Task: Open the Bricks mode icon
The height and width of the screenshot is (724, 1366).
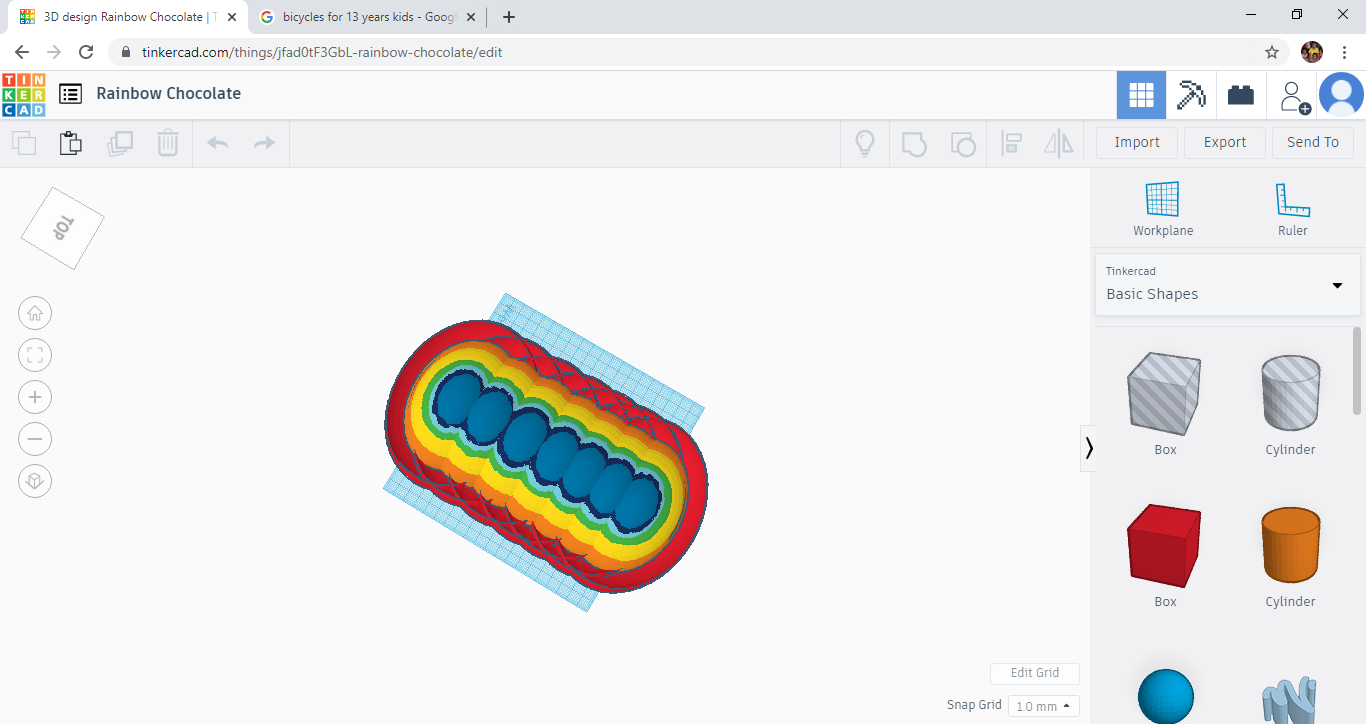Action: tap(1241, 95)
